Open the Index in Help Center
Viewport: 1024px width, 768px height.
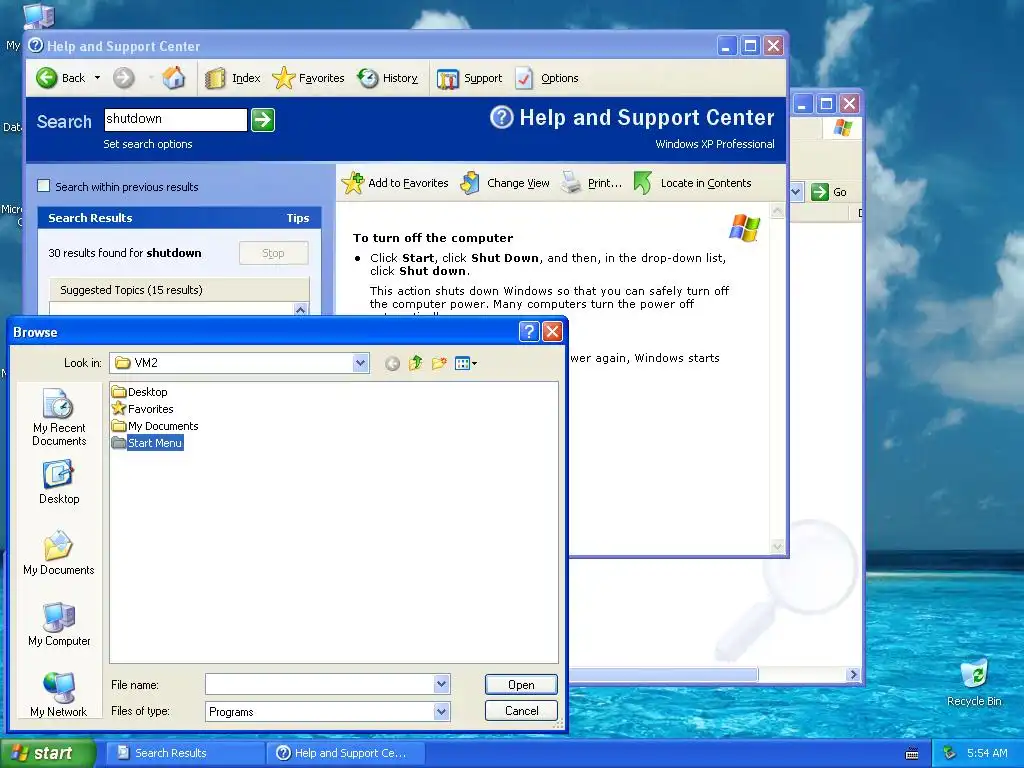point(232,78)
